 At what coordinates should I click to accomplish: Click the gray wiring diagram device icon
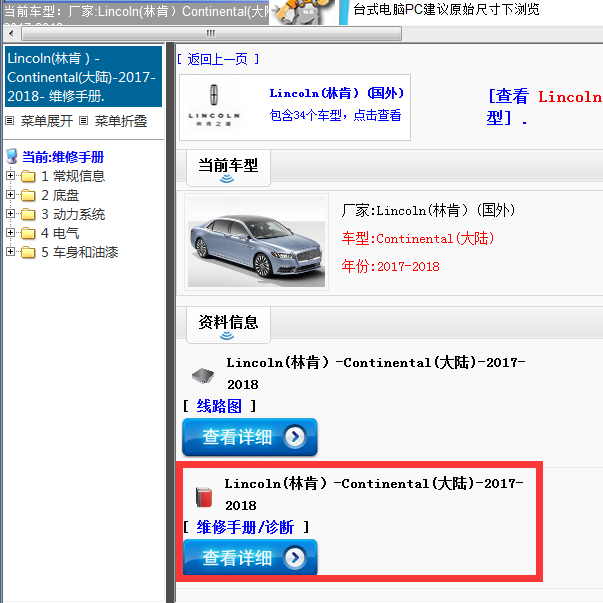click(x=203, y=375)
